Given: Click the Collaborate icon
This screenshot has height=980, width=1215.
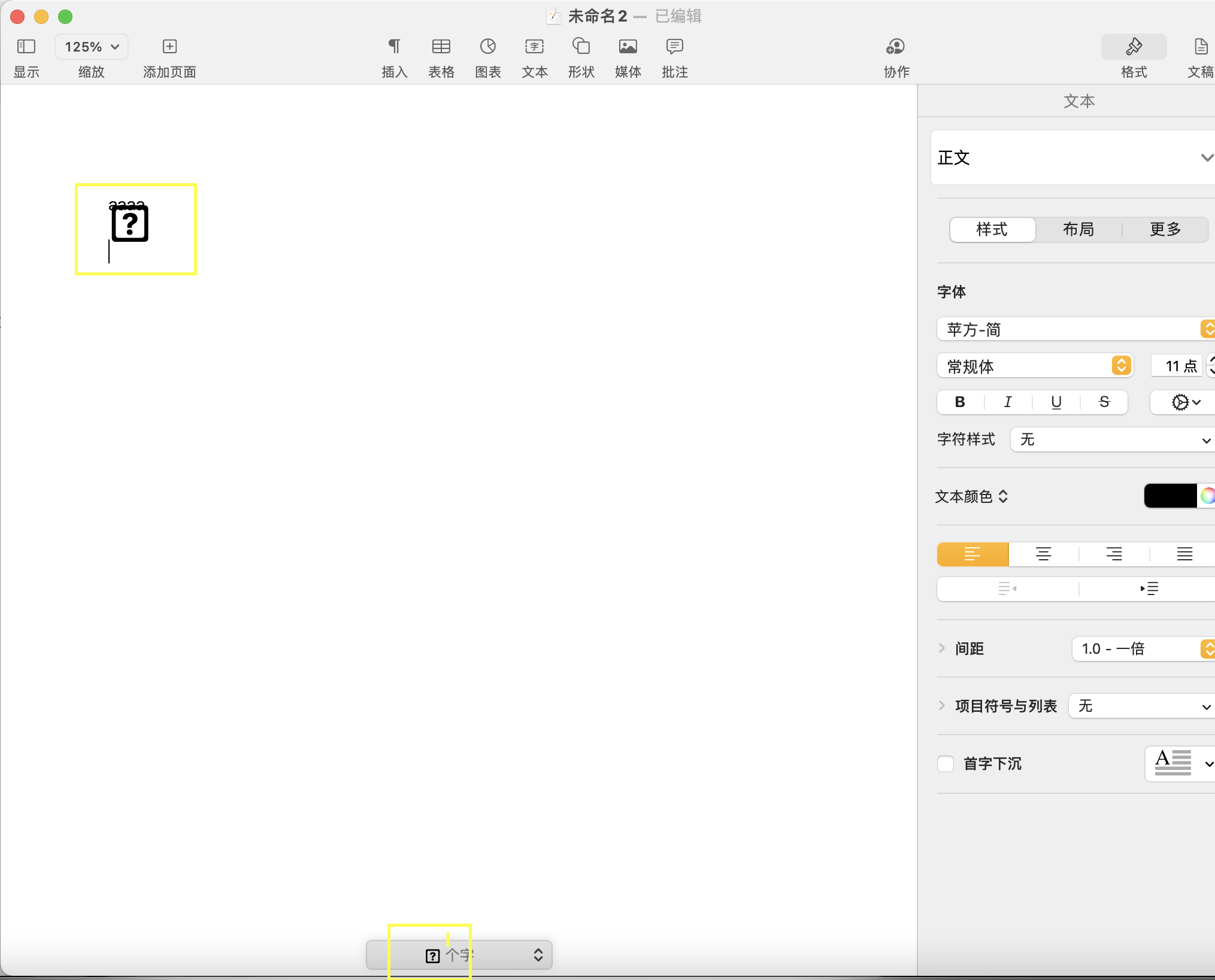Looking at the screenshot, I should [896, 47].
